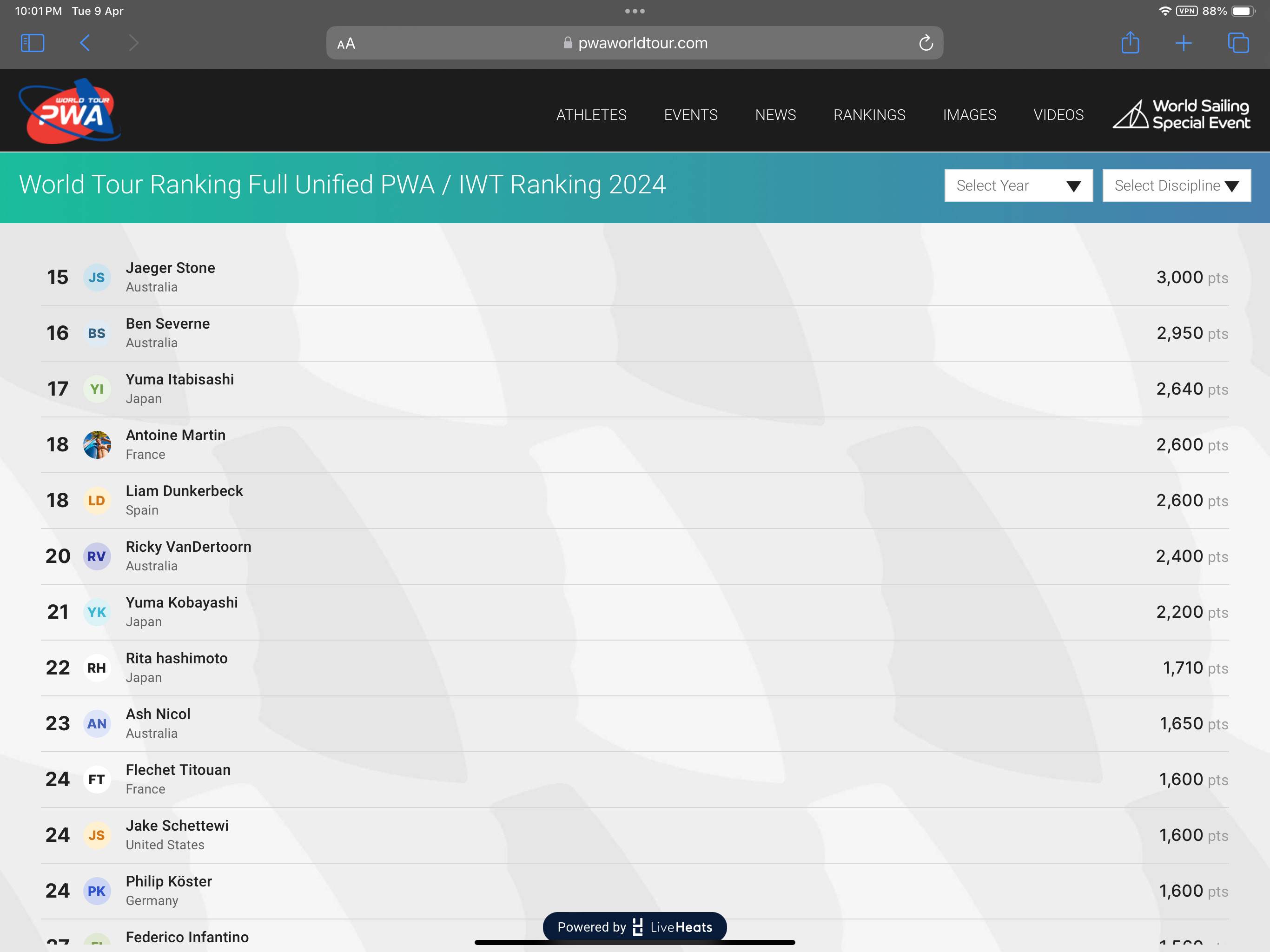Click the VIDEOS navigation link

tap(1058, 115)
